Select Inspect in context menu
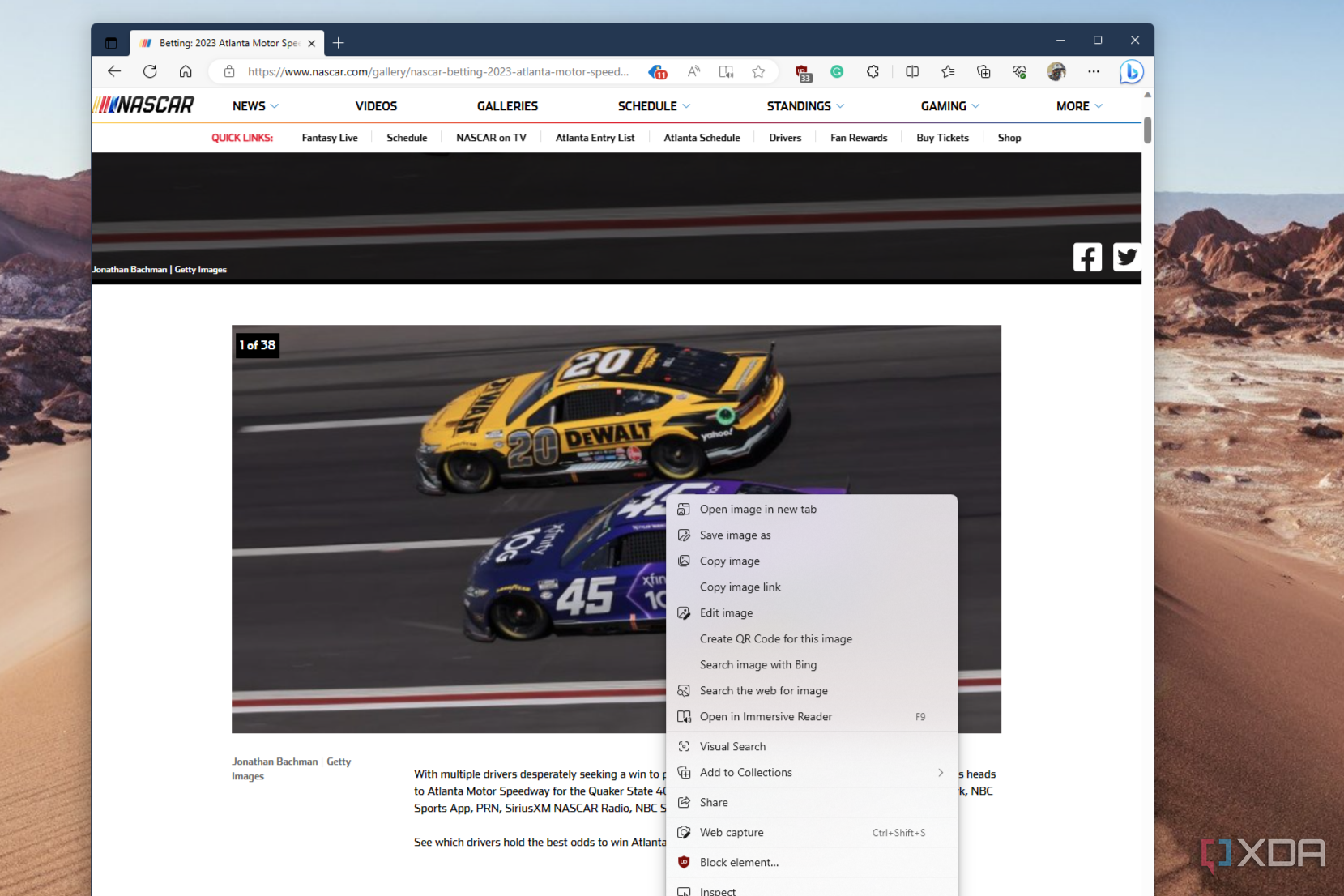 pos(812,890)
